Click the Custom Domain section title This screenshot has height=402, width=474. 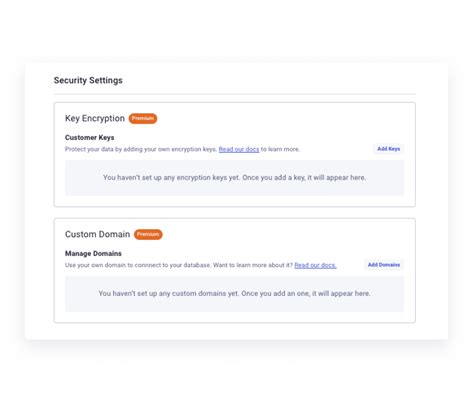tap(97, 234)
